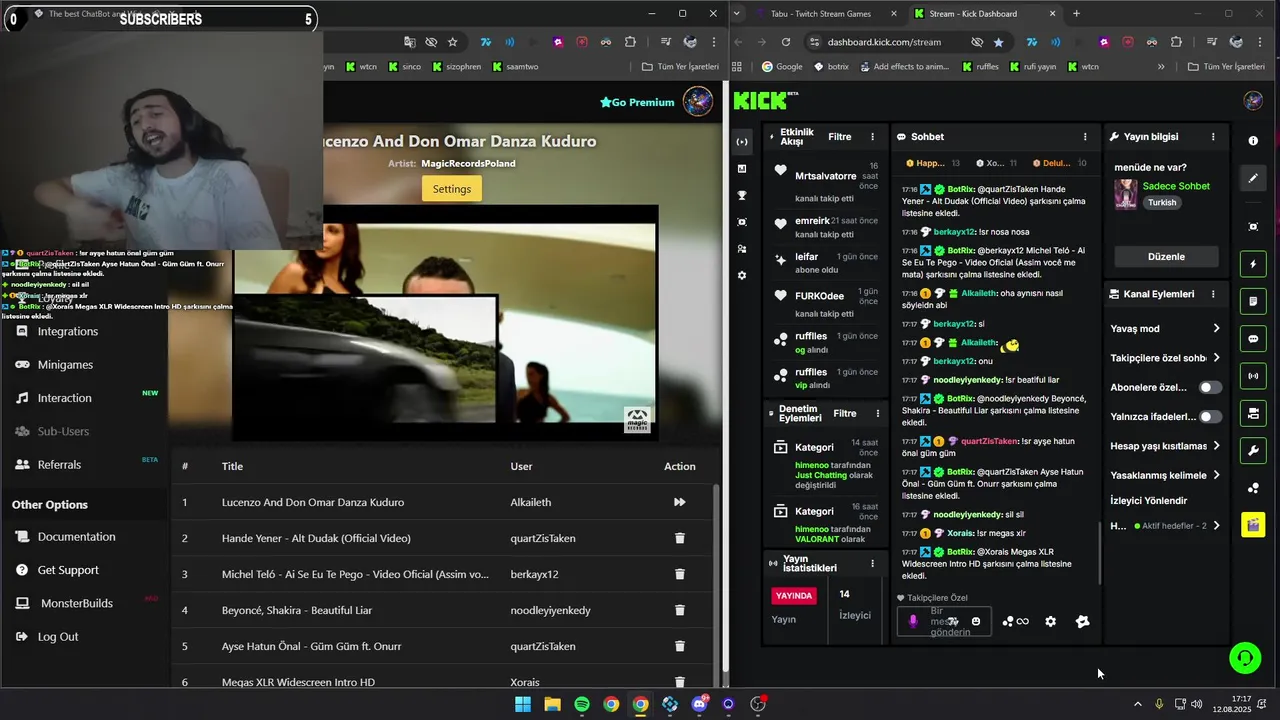The height and width of the screenshot is (720, 1280).
Task: Open Etkinlik Akışı three-dot menu
Action: [x=872, y=137]
